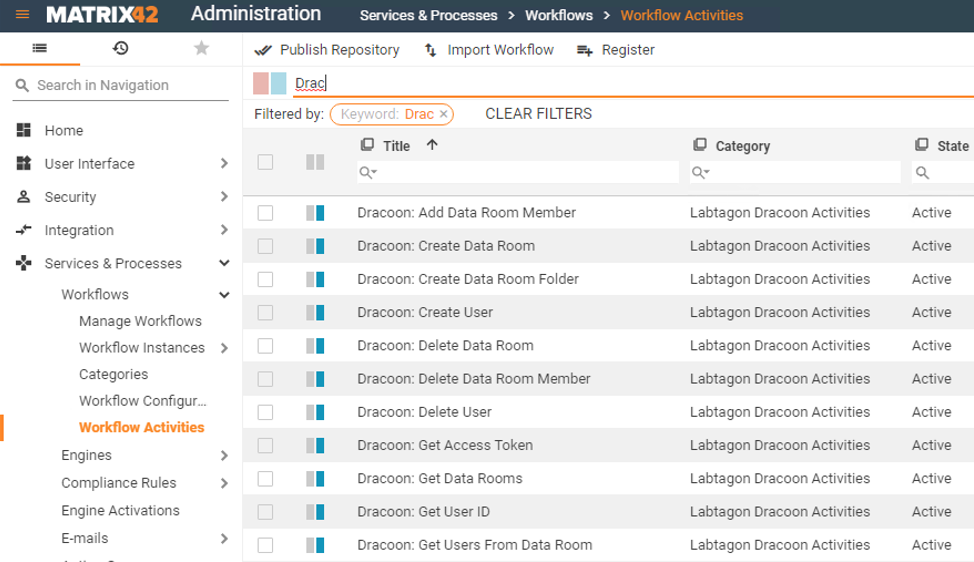This screenshot has width=974, height=562.
Task: Switch to the navigation list tab
Action: tap(40, 48)
